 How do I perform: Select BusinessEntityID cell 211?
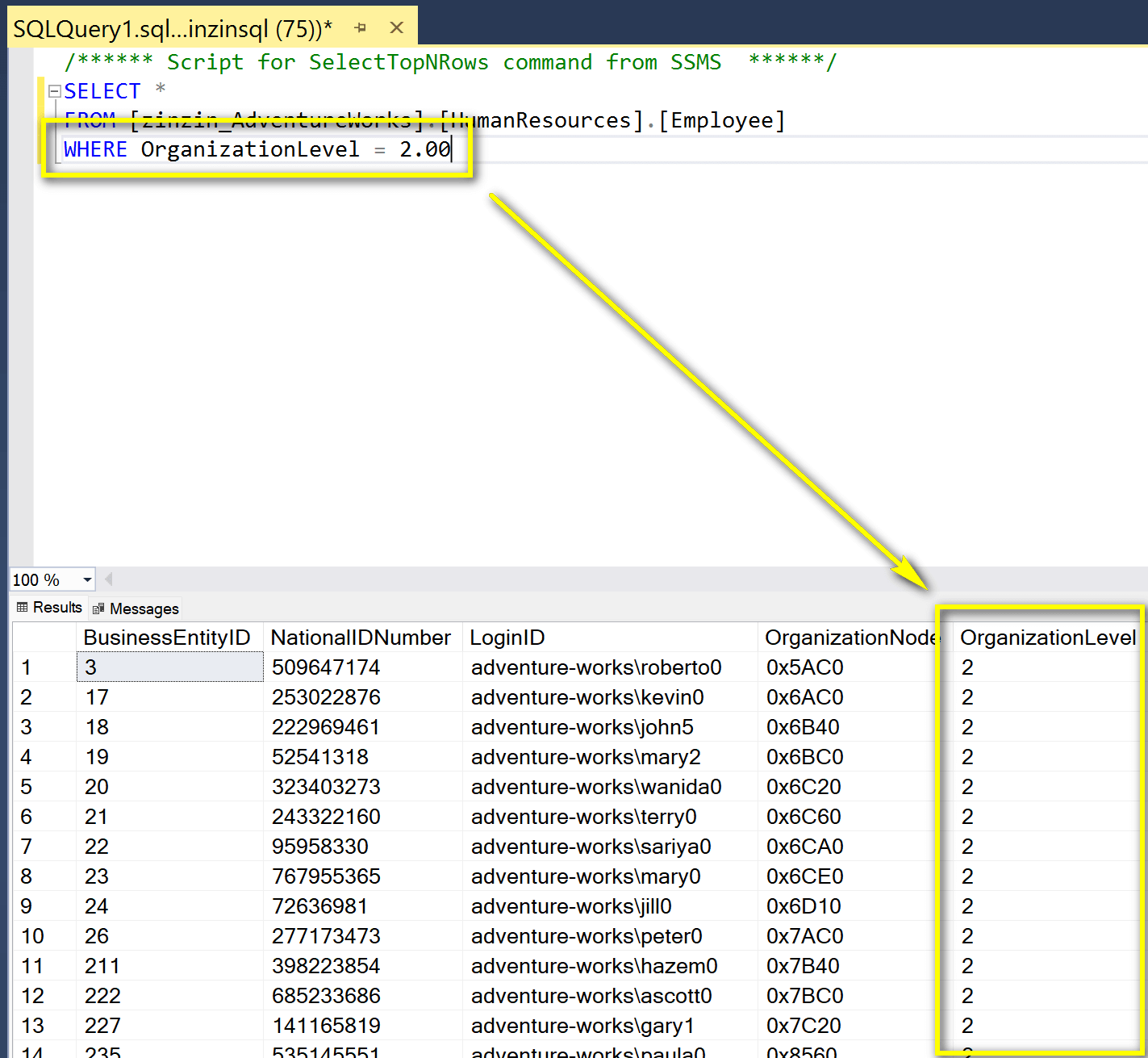point(169,966)
